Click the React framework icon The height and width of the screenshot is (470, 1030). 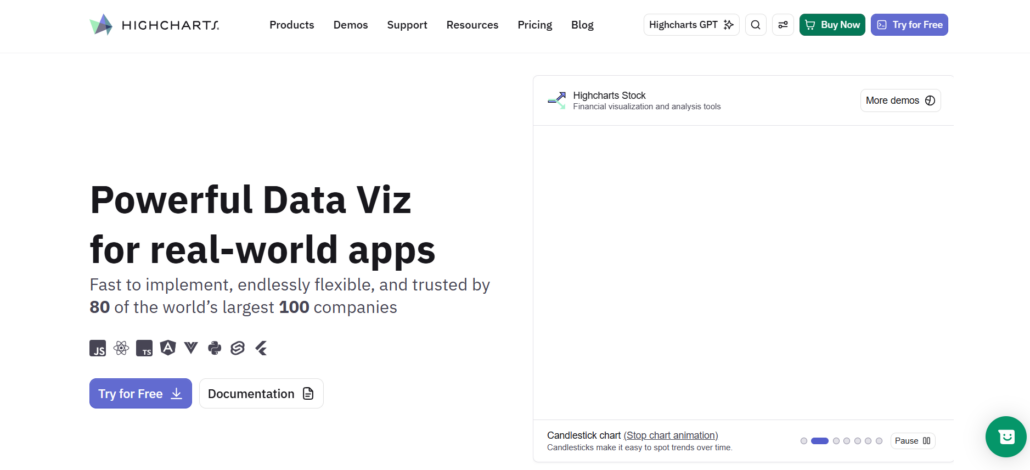click(121, 348)
